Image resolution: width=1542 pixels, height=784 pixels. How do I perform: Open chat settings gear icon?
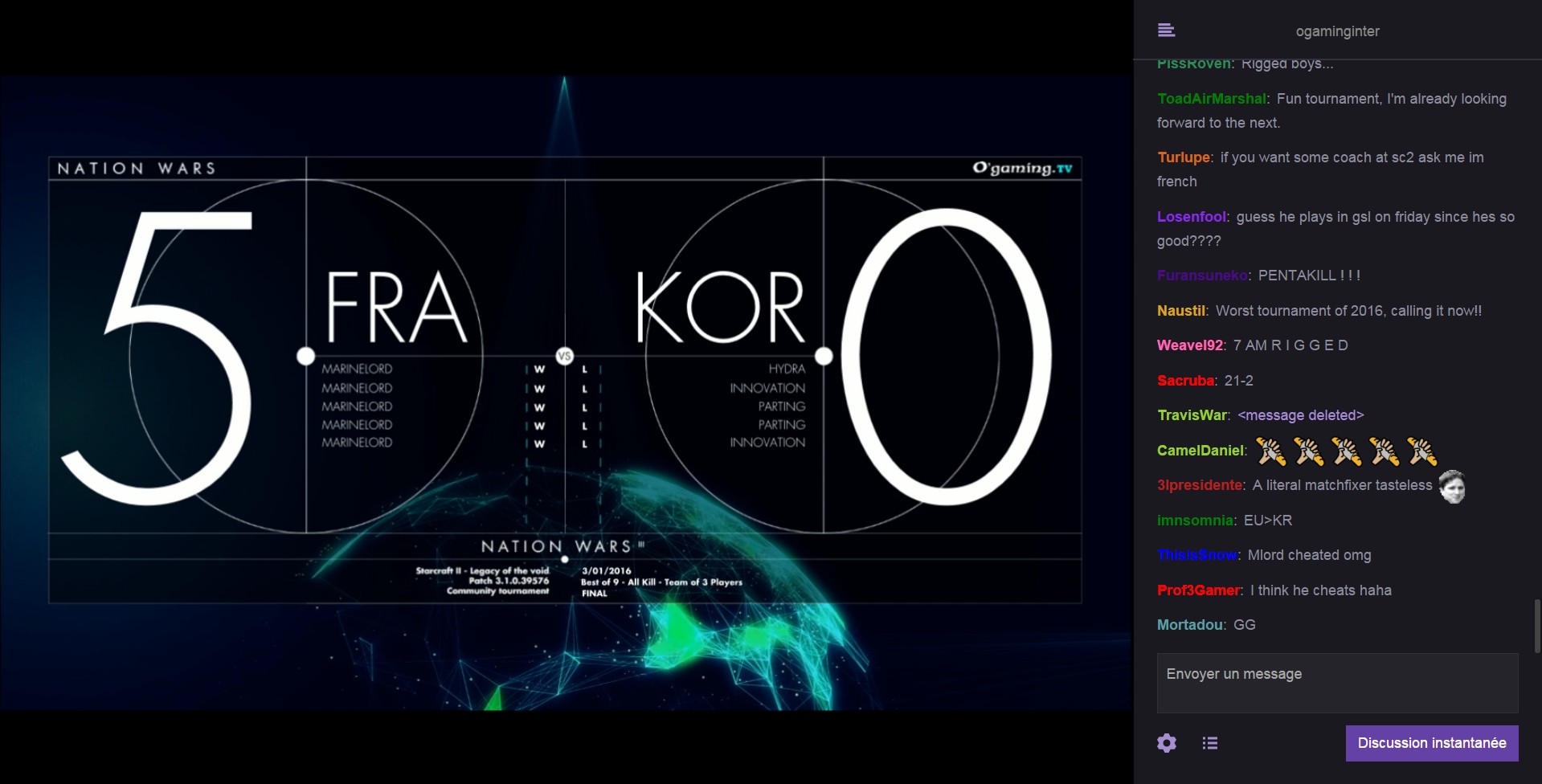1166,743
